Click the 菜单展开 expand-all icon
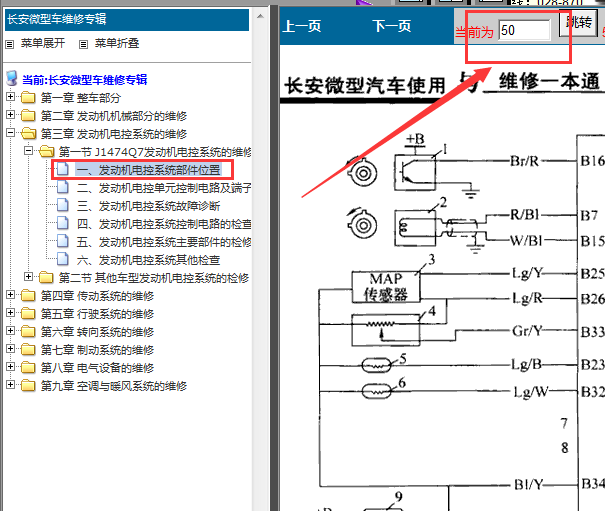The height and width of the screenshot is (511, 605). coord(10,44)
